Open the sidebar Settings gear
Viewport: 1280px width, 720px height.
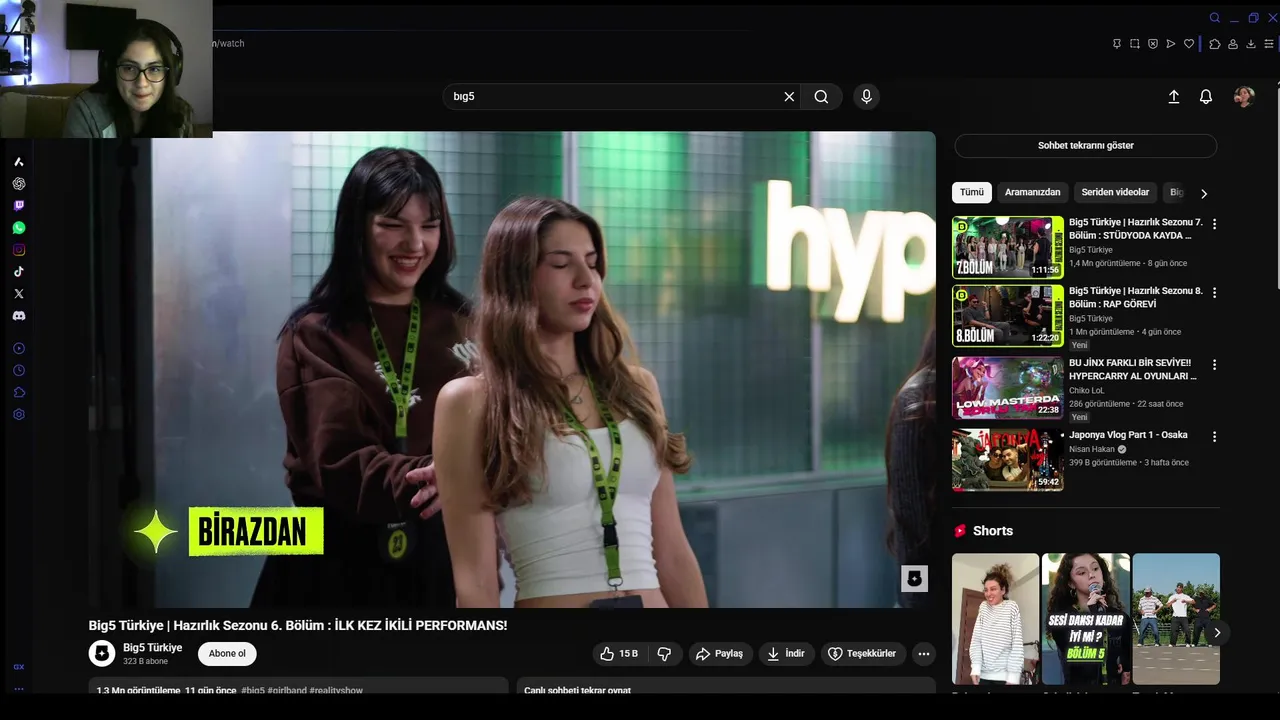(18, 414)
